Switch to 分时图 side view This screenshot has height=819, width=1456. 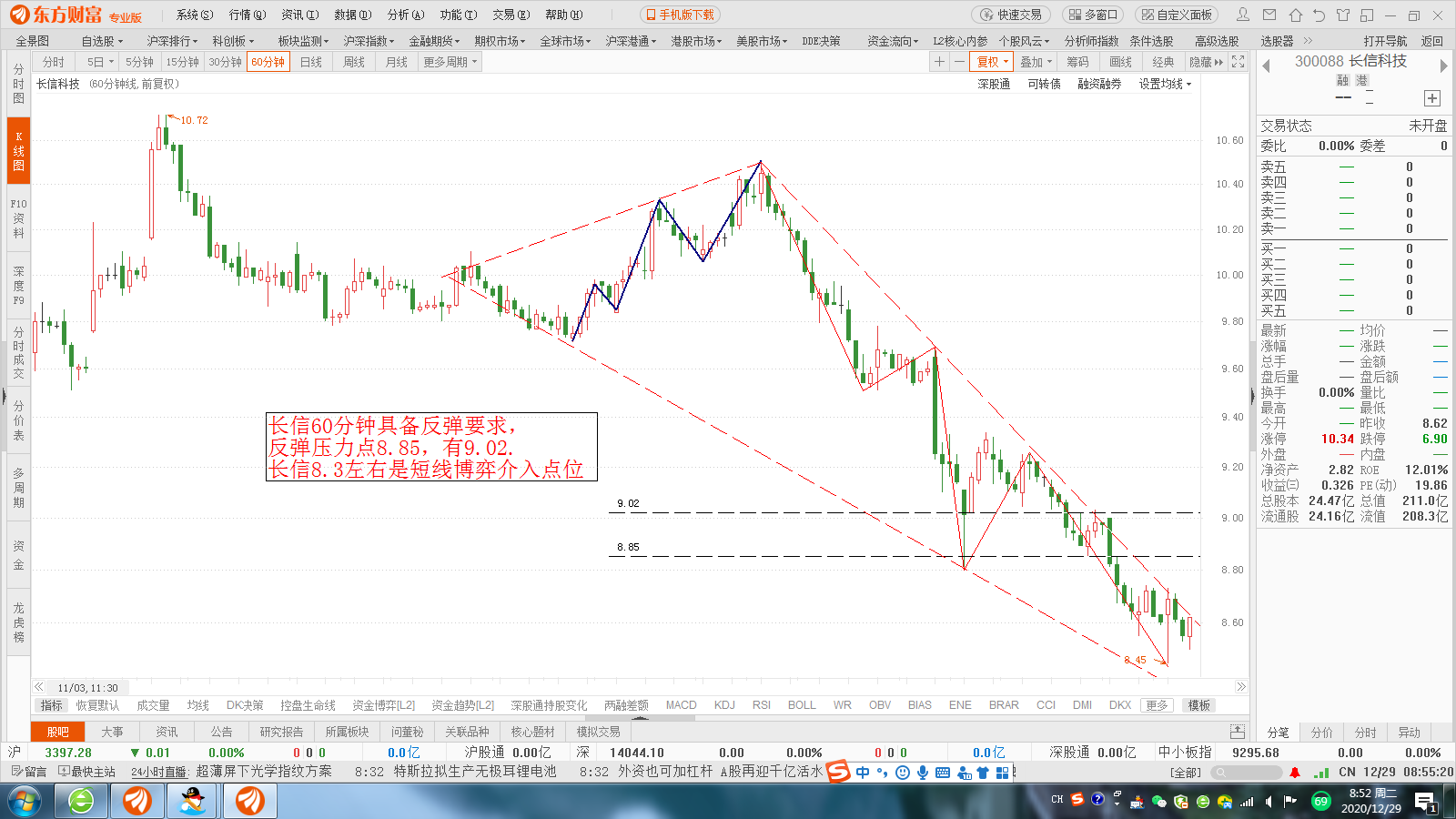[x=18, y=84]
